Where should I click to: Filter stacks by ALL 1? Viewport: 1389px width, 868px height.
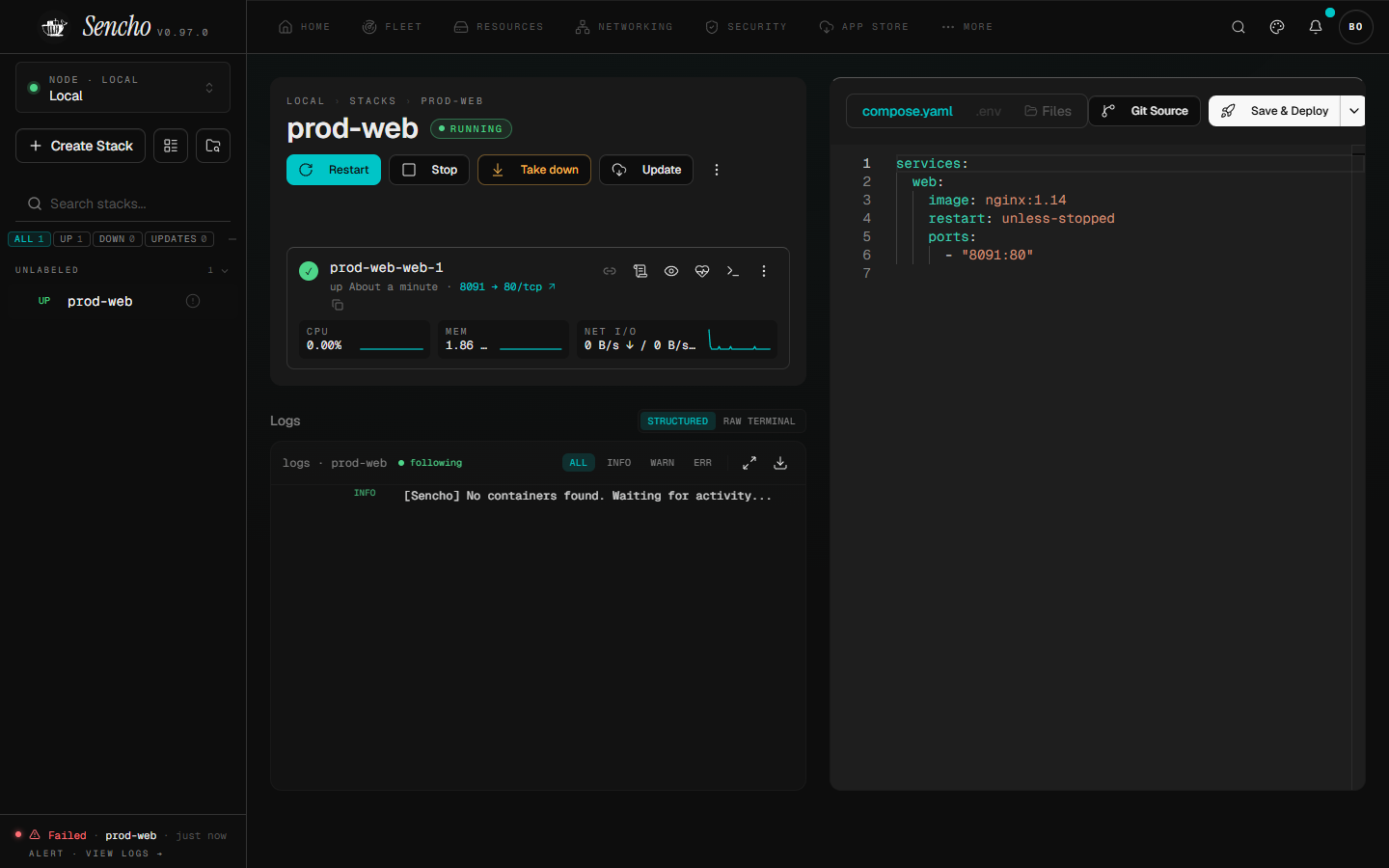29,239
